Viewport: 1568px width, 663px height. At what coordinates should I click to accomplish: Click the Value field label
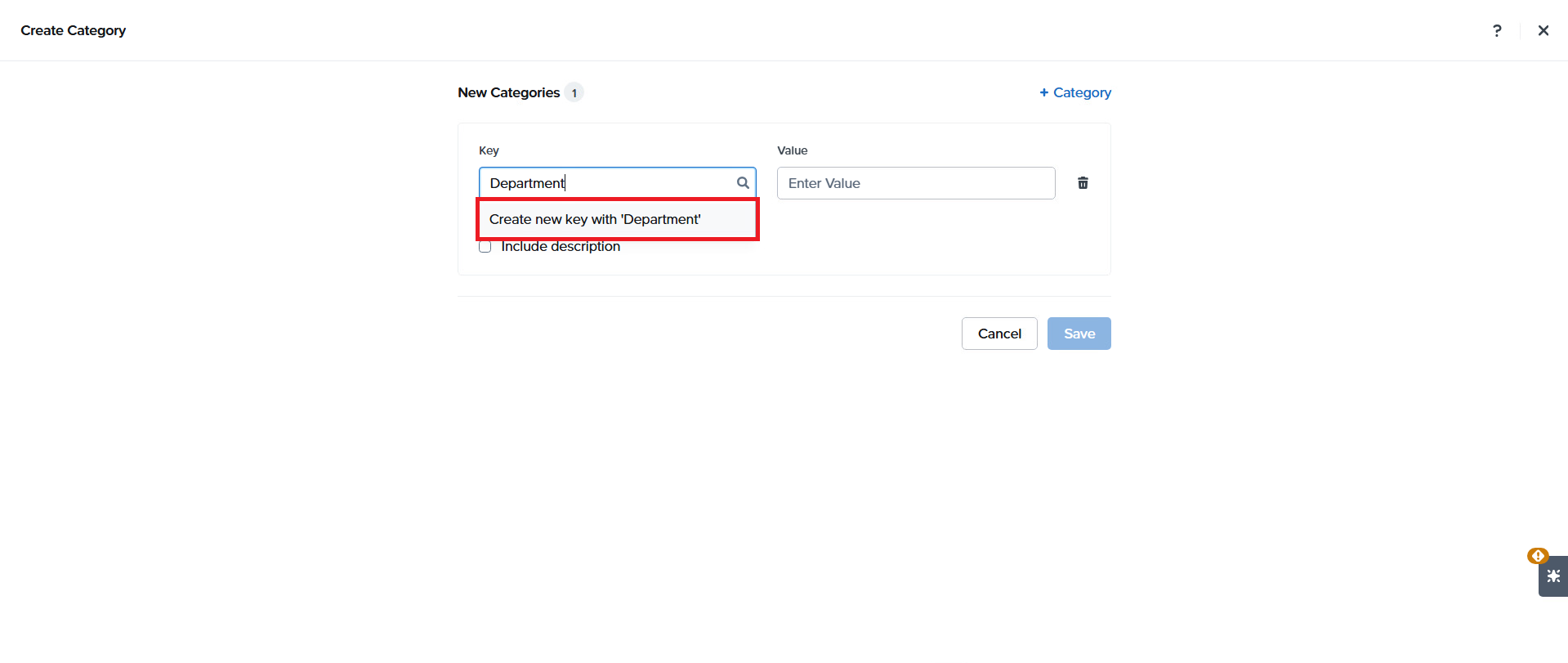tap(792, 150)
